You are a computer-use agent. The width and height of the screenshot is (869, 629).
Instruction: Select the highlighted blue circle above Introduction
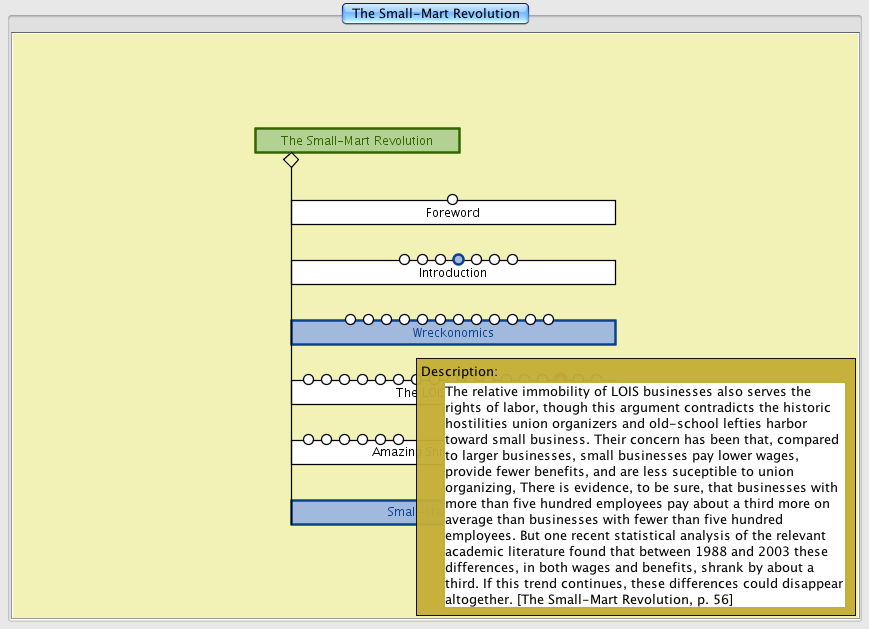(x=458, y=260)
